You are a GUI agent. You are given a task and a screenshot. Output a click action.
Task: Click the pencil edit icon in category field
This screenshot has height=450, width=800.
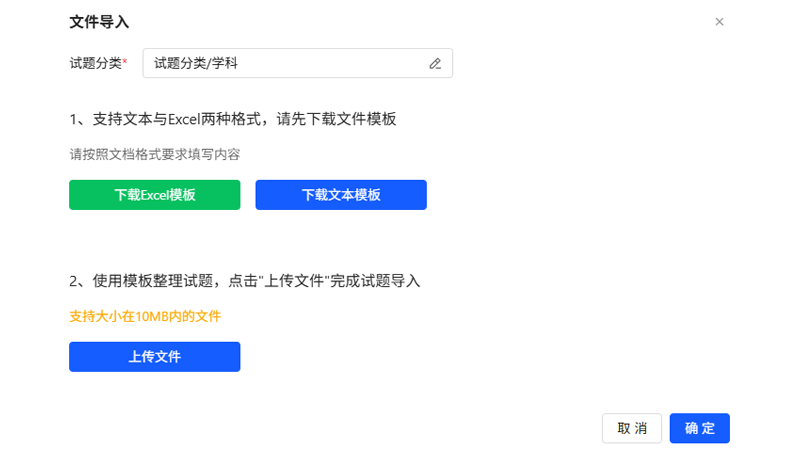435,63
